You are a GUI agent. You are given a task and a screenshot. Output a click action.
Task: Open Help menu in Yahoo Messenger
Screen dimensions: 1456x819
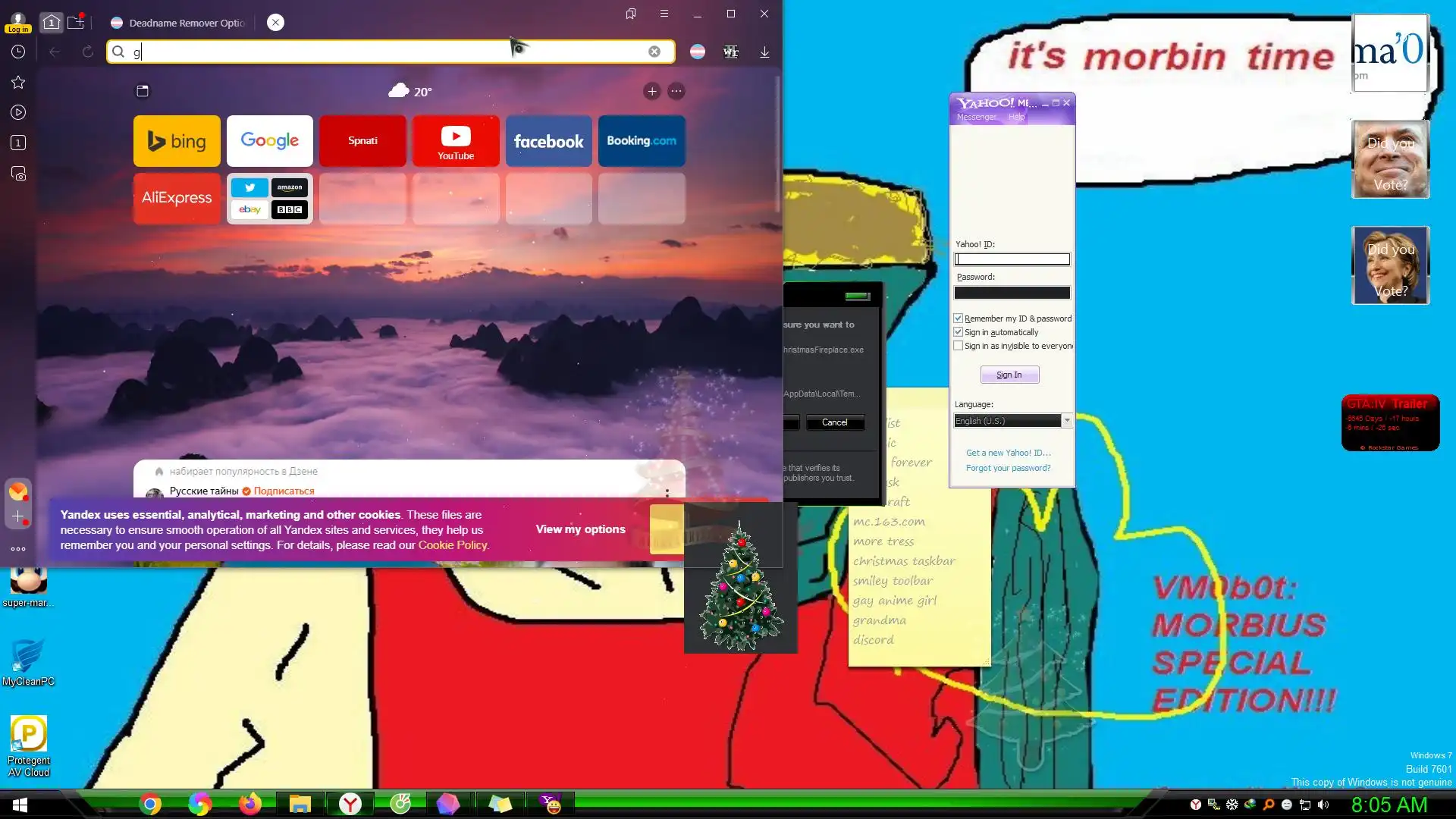[x=1016, y=117]
